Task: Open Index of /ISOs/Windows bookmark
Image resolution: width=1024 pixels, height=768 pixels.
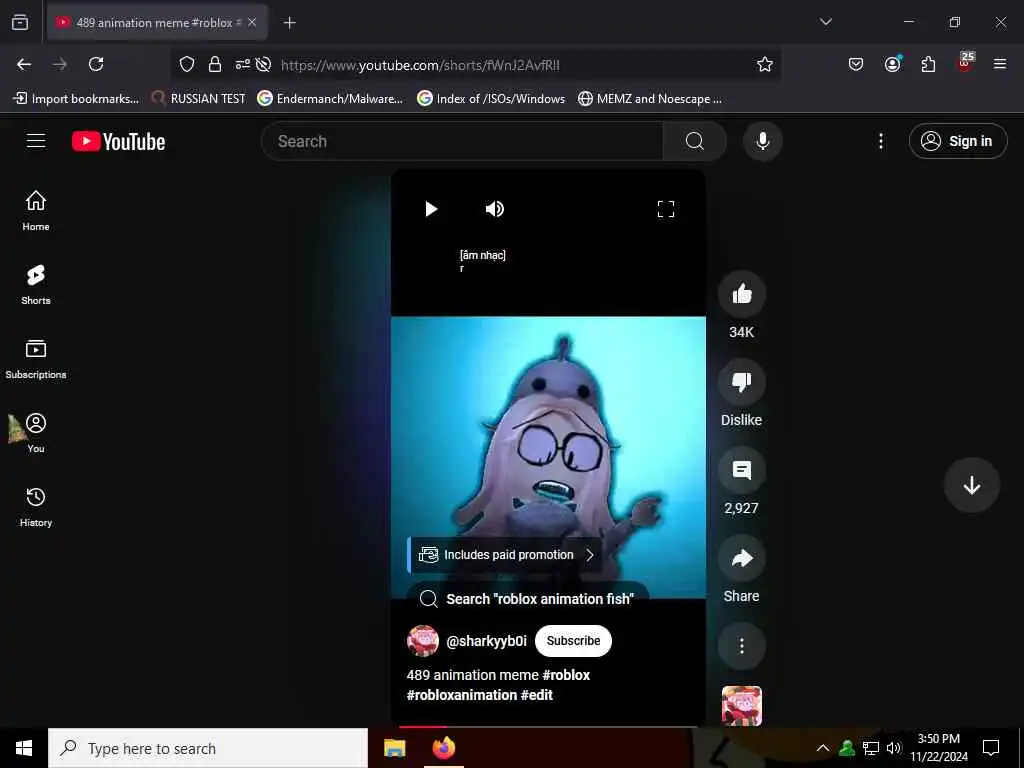Action: point(491,99)
